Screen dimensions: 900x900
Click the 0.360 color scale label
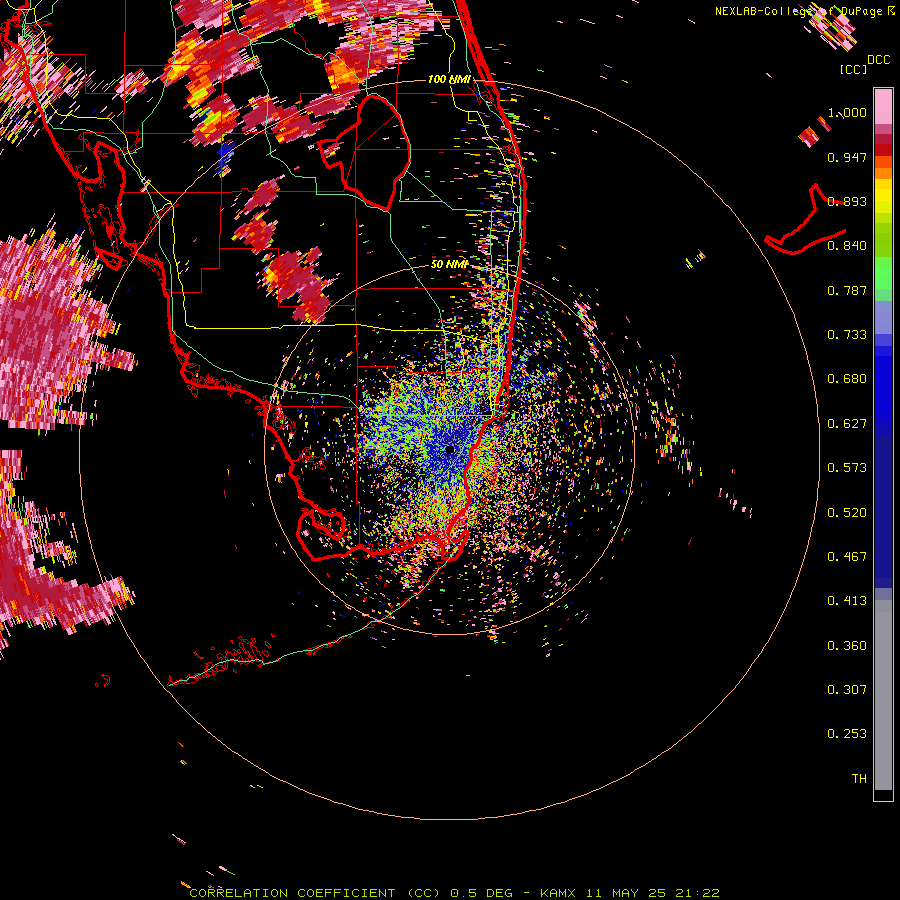tap(847, 646)
